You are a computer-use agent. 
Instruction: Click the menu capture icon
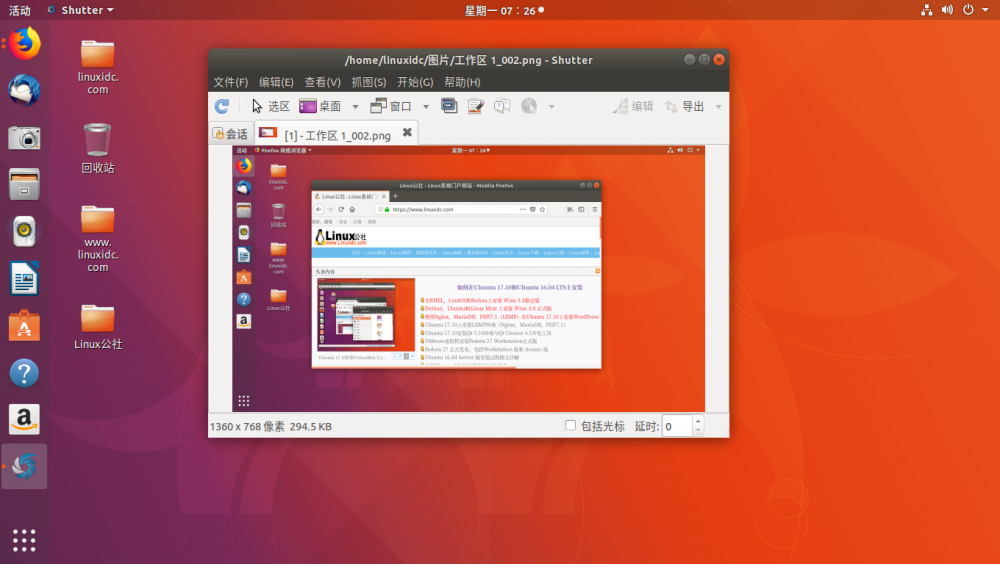click(x=475, y=106)
